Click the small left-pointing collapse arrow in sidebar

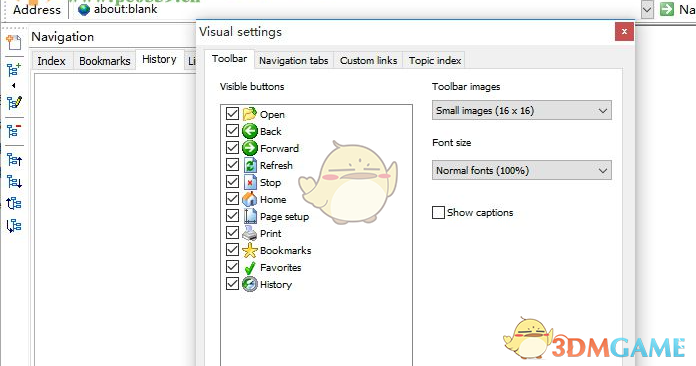14,85
